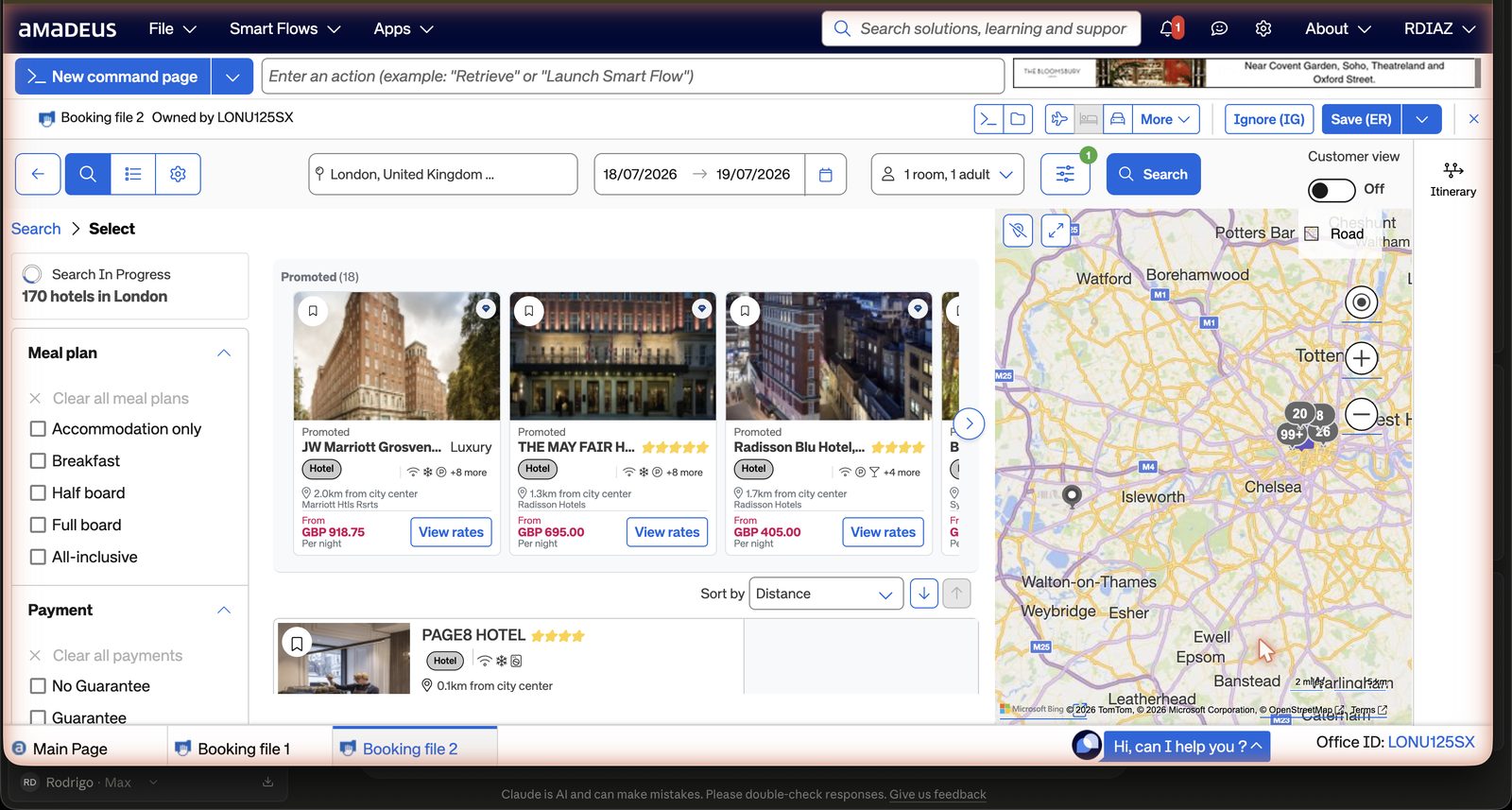This screenshot has width=1512, height=810.
Task: Bookmark the Radisson Blu Hotel card
Action: coord(745,310)
